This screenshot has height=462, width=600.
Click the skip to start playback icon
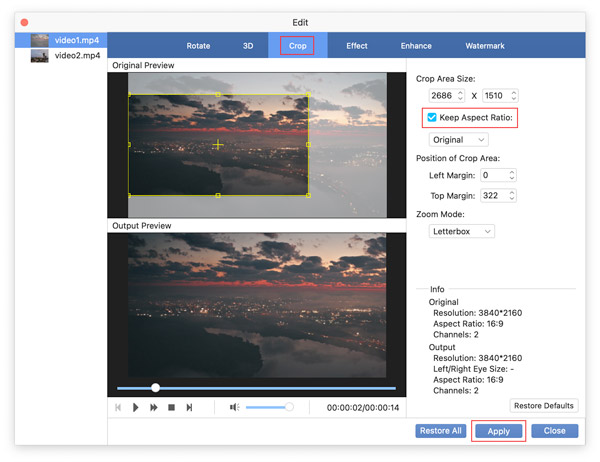(118, 407)
